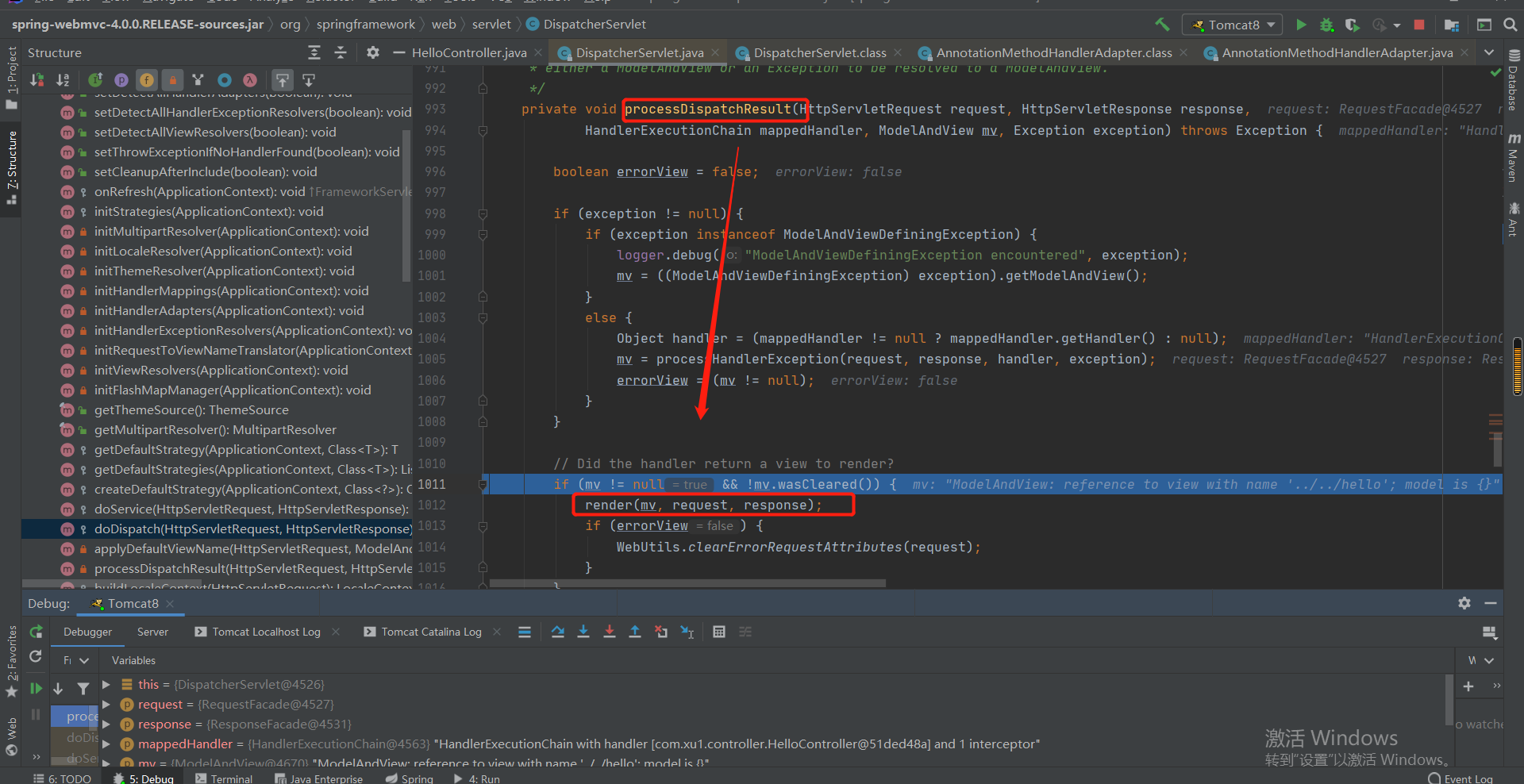Click Step Out debugger icon
This screenshot has width=1524, height=784.
[x=635, y=632]
